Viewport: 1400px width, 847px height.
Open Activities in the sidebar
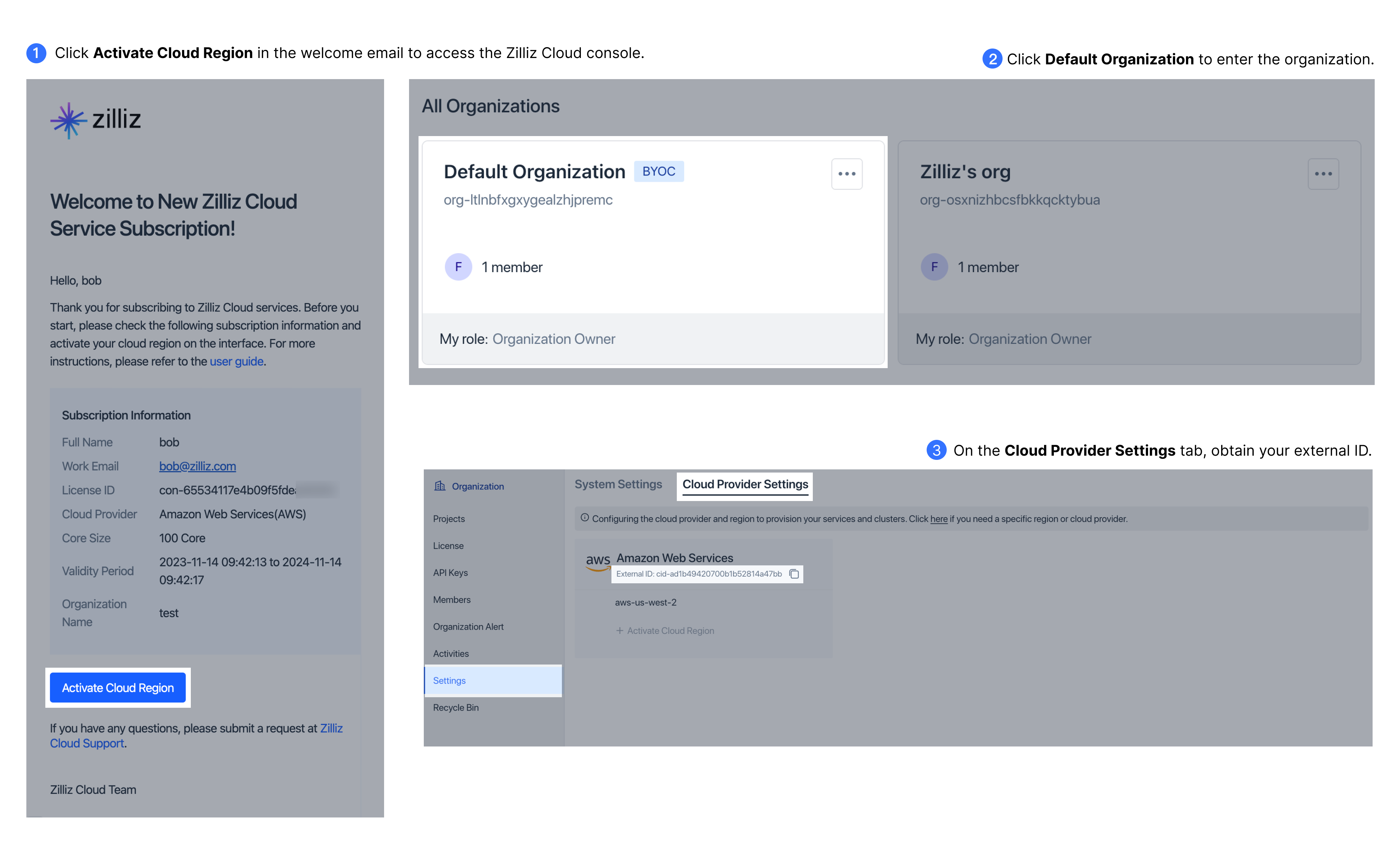[451, 653]
